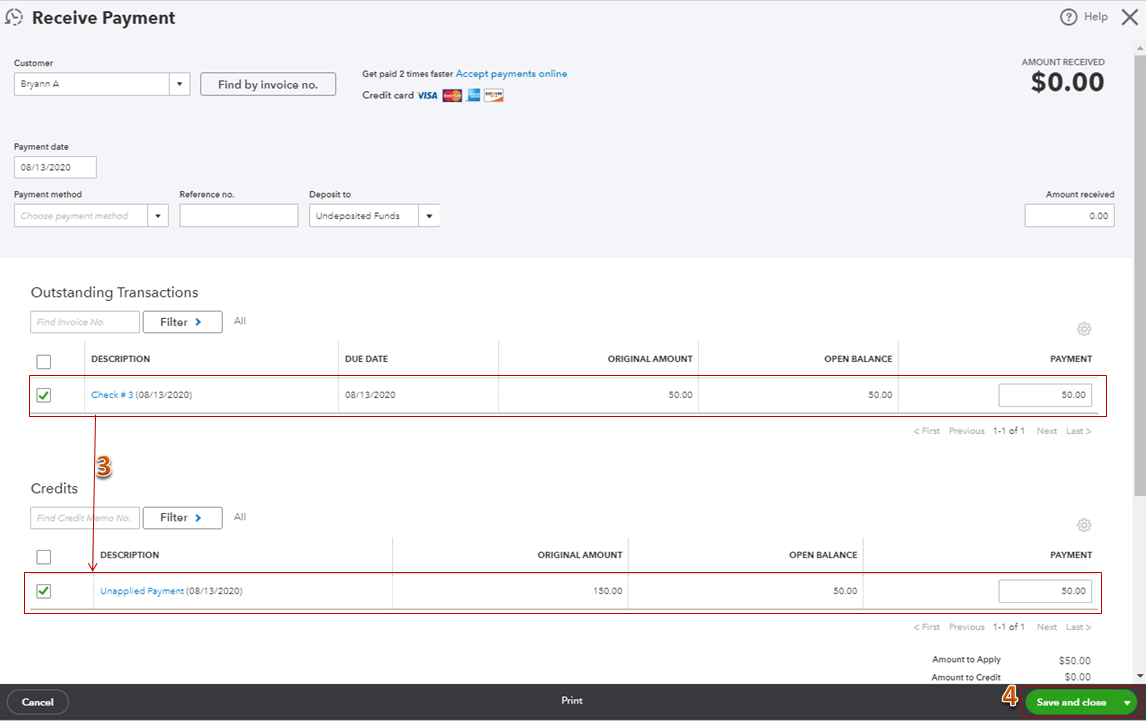Open Credits table gear settings
The width and height of the screenshot is (1146, 723).
coord(1084,525)
